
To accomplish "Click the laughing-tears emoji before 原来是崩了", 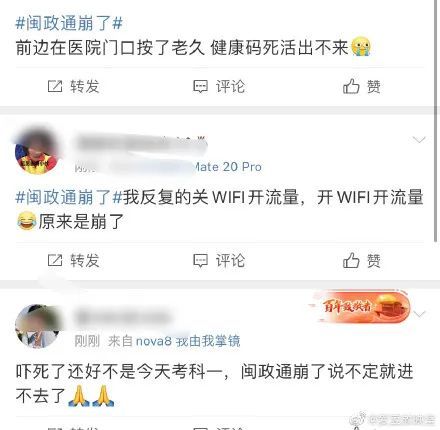I will coord(27,221).
